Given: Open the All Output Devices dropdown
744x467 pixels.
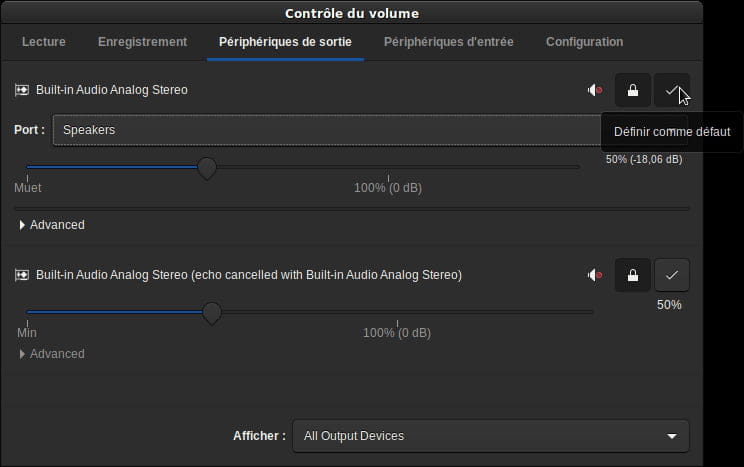Looking at the screenshot, I should tap(491, 436).
